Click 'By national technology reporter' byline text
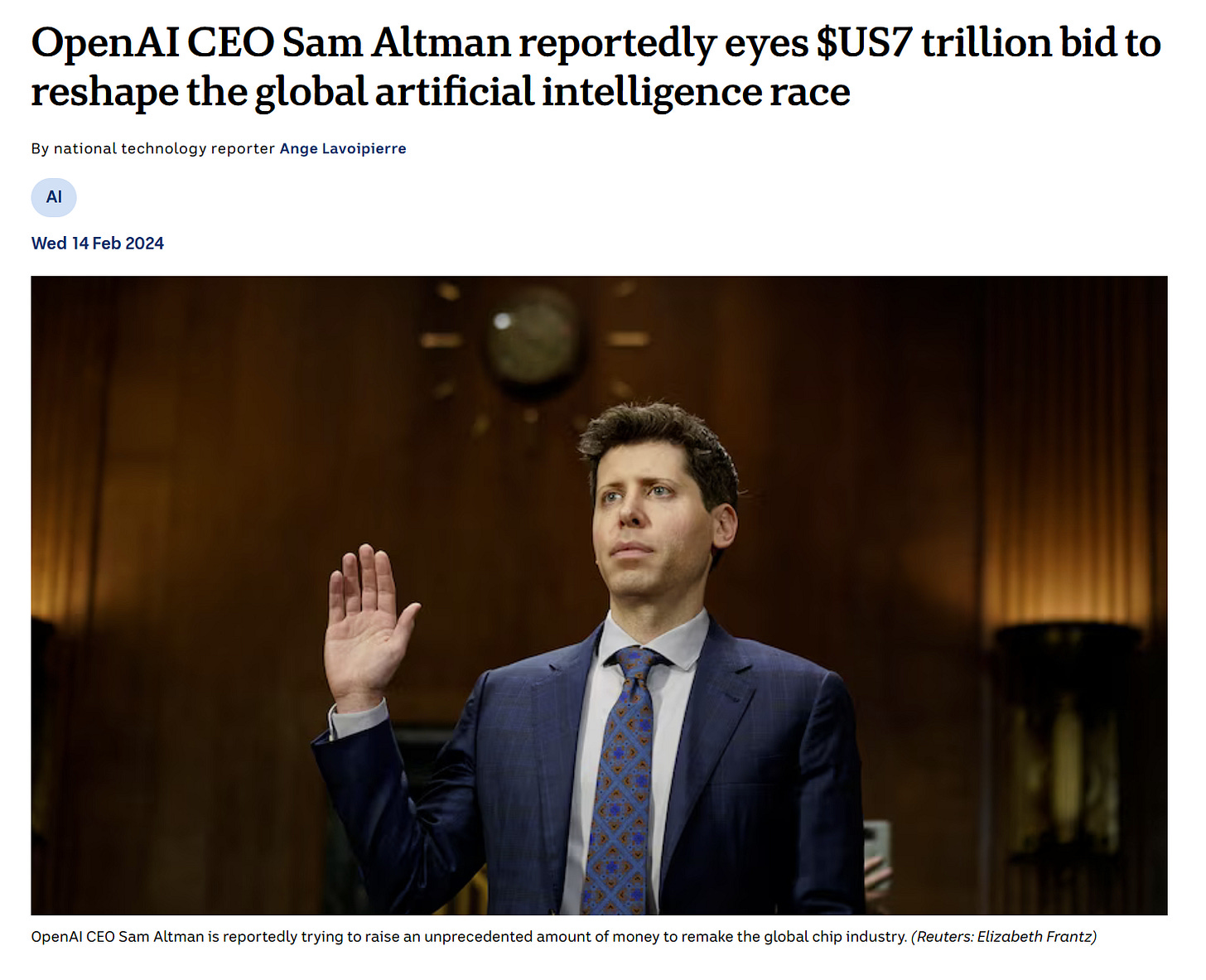 coord(153,148)
